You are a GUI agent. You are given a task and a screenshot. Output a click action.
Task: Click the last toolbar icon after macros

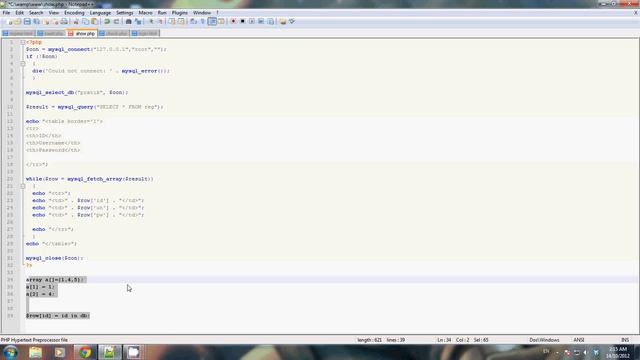292,21
